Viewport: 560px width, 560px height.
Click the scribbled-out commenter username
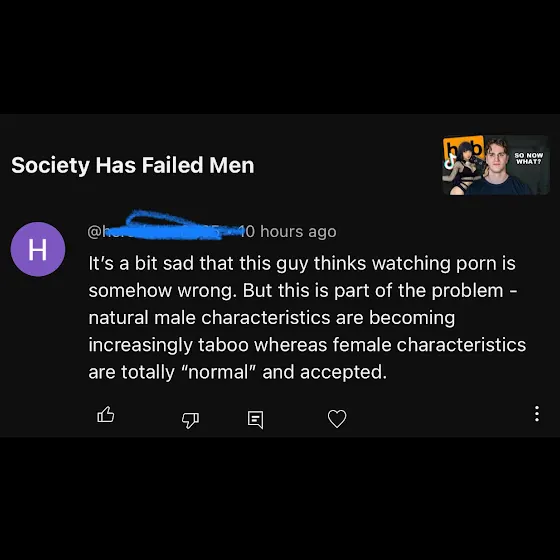click(x=164, y=228)
